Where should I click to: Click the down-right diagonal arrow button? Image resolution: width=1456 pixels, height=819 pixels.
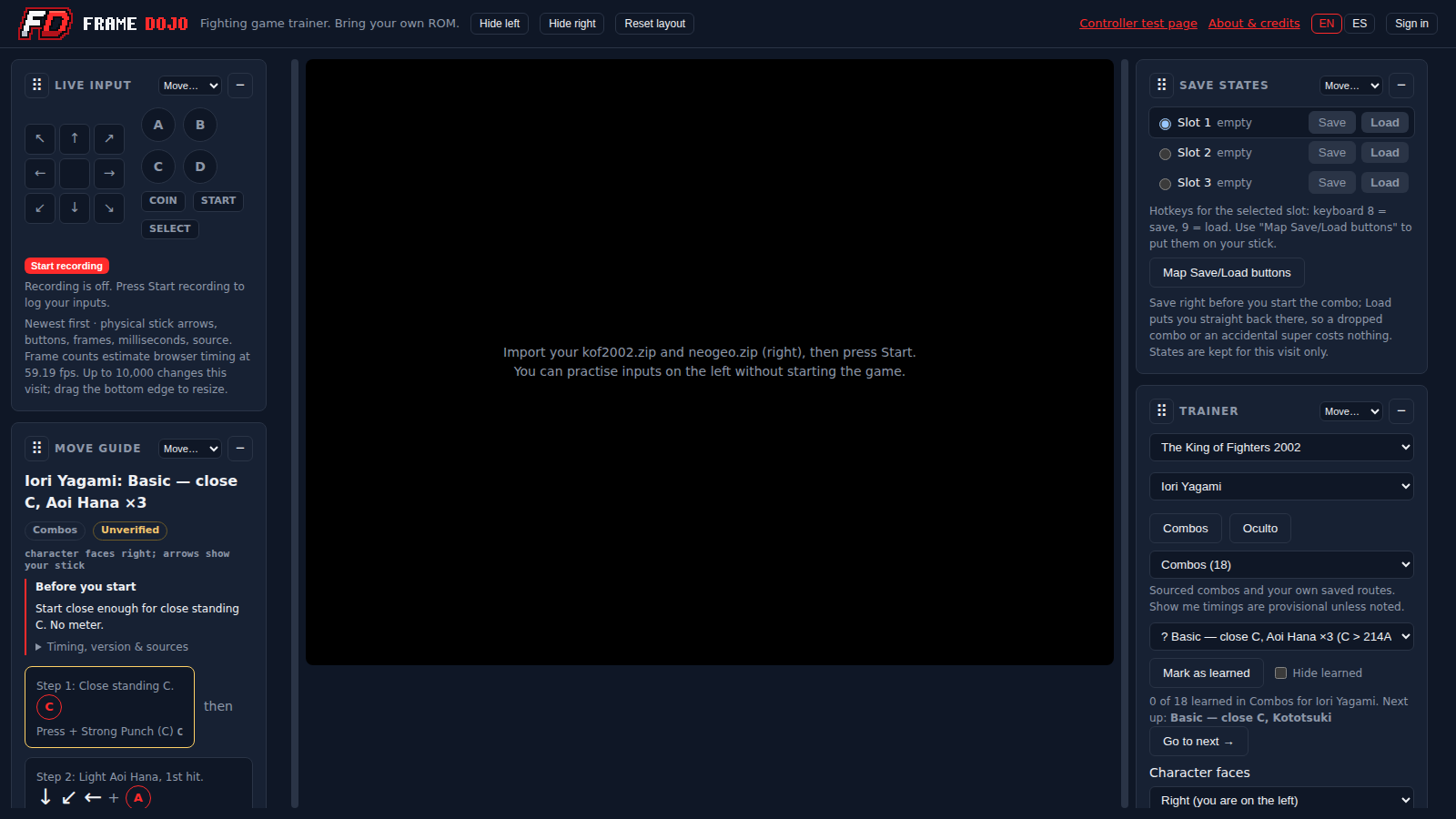pyautogui.click(x=109, y=207)
